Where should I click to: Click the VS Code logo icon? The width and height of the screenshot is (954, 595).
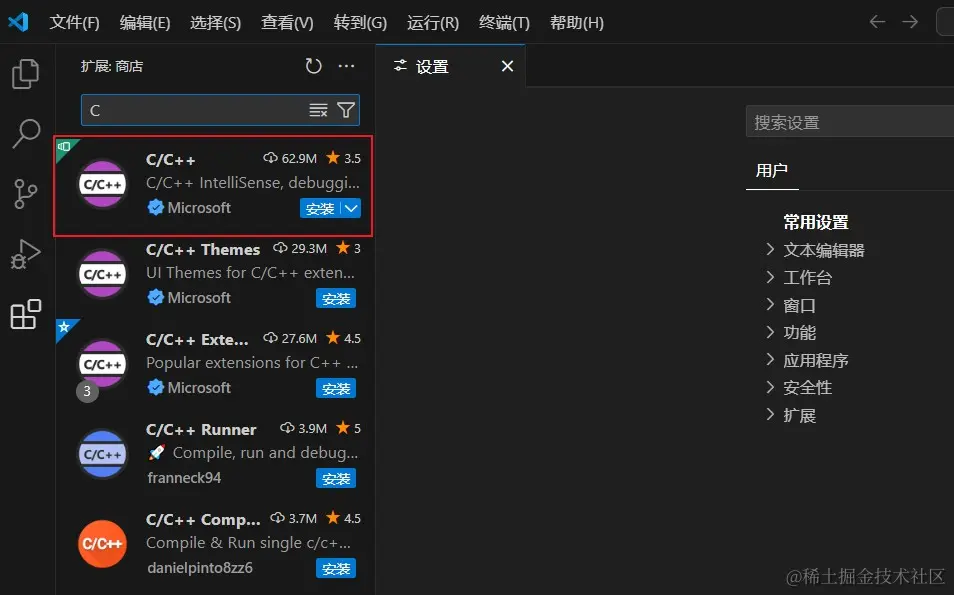18,22
